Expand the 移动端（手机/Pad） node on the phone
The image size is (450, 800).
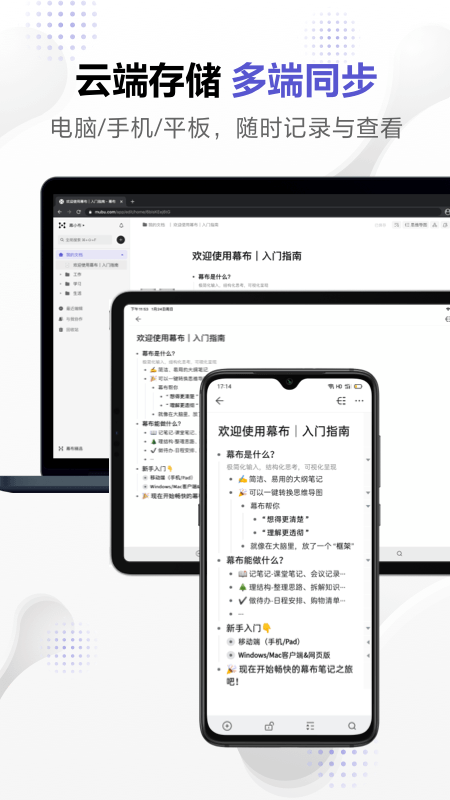pos(368,642)
